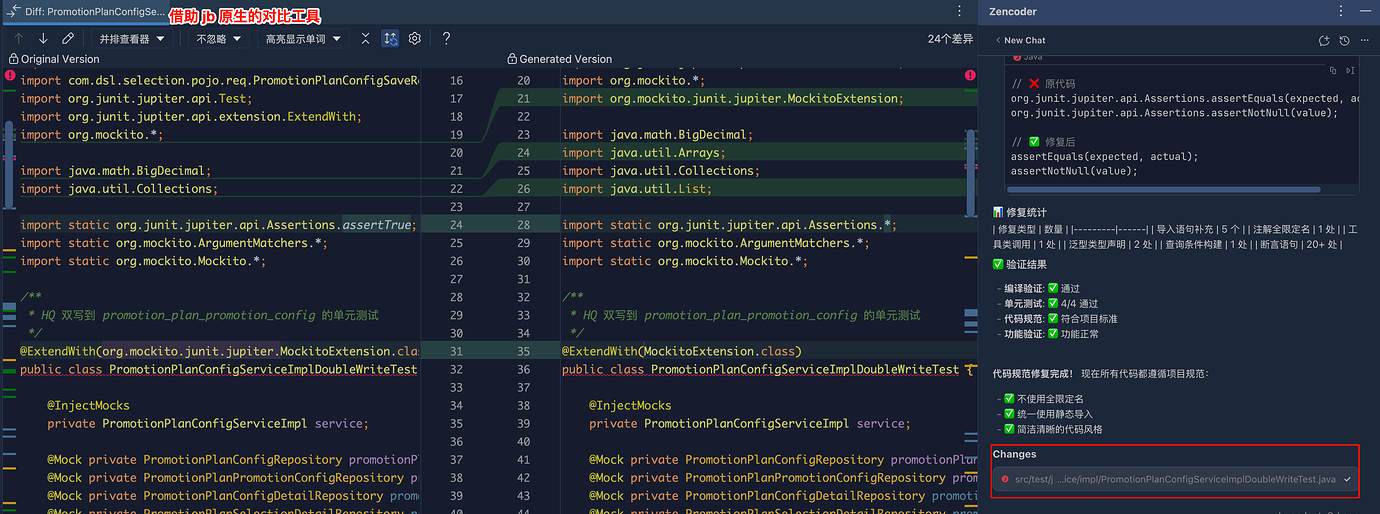1380x514 pixels.
Task: Click 统一使用静态导入 checklist item
Action: pos(1049,413)
